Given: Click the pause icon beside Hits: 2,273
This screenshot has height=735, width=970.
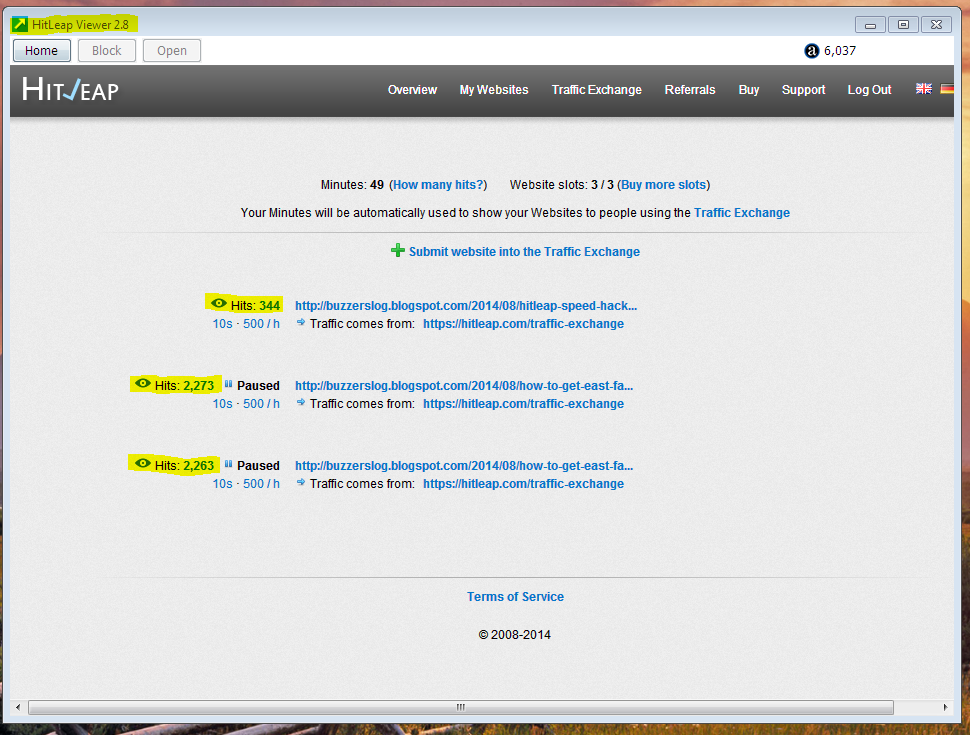Looking at the screenshot, I should click(228, 384).
